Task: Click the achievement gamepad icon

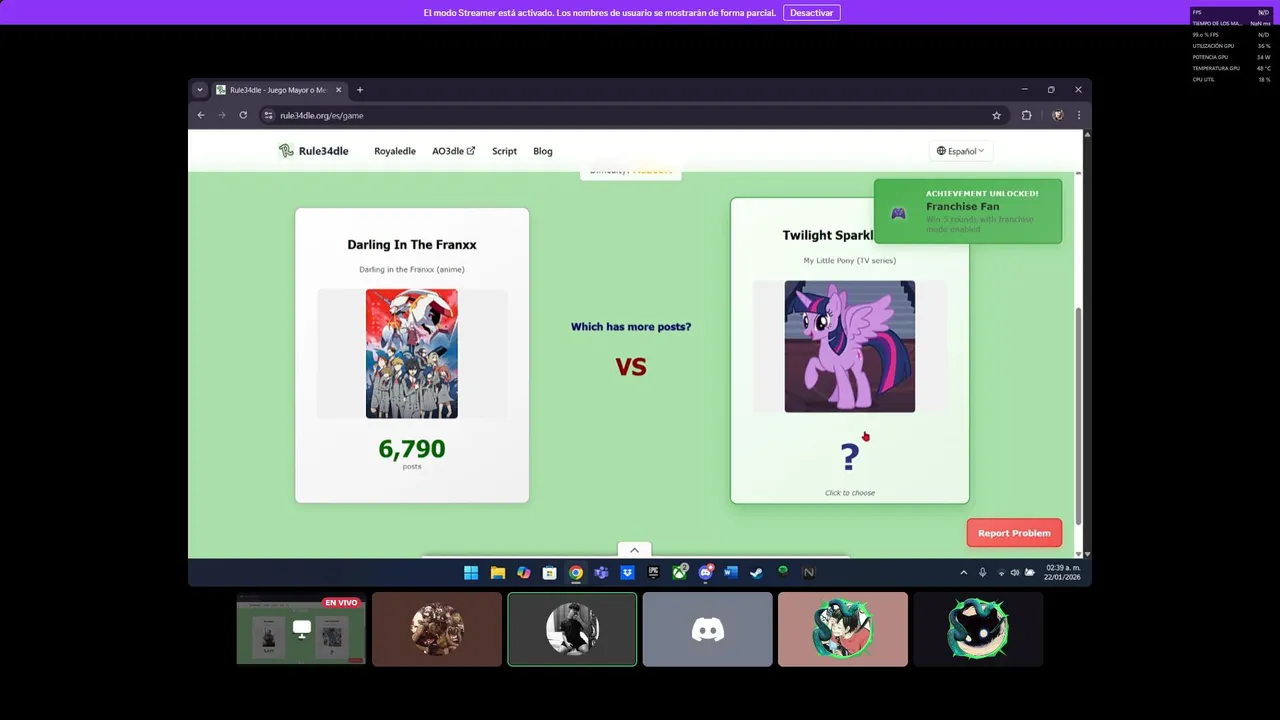Action: coord(898,213)
